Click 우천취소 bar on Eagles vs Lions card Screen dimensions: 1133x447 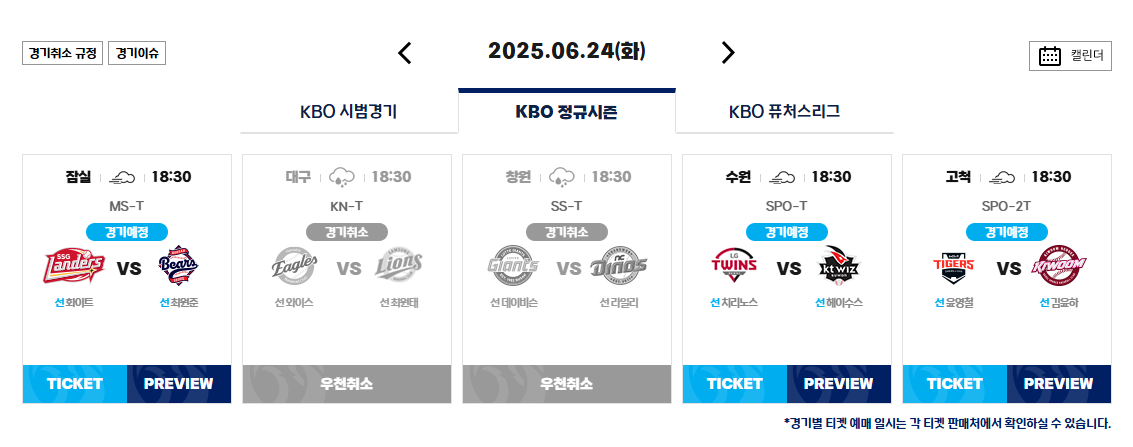(x=347, y=383)
